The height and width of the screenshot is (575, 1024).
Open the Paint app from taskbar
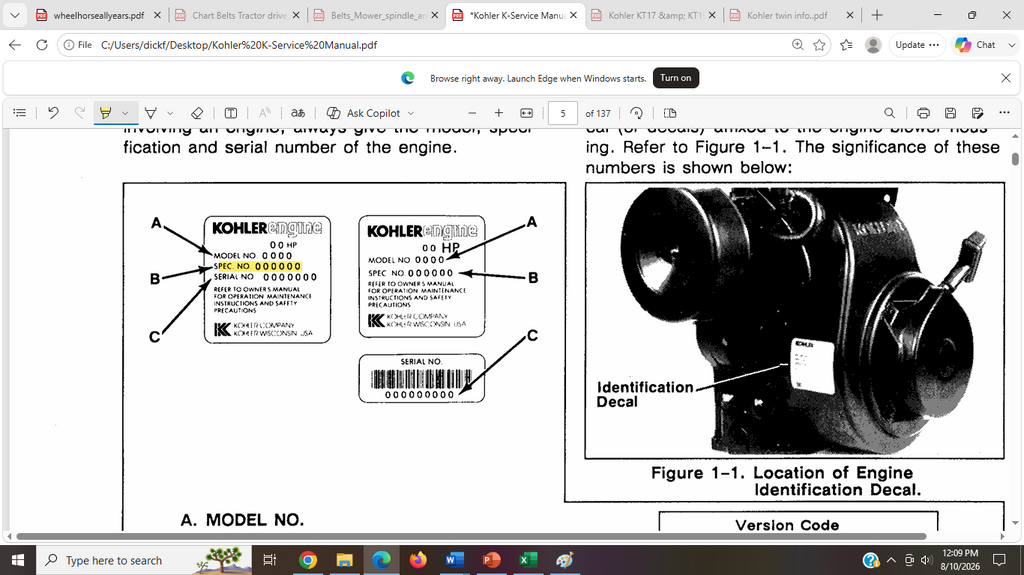pos(565,560)
